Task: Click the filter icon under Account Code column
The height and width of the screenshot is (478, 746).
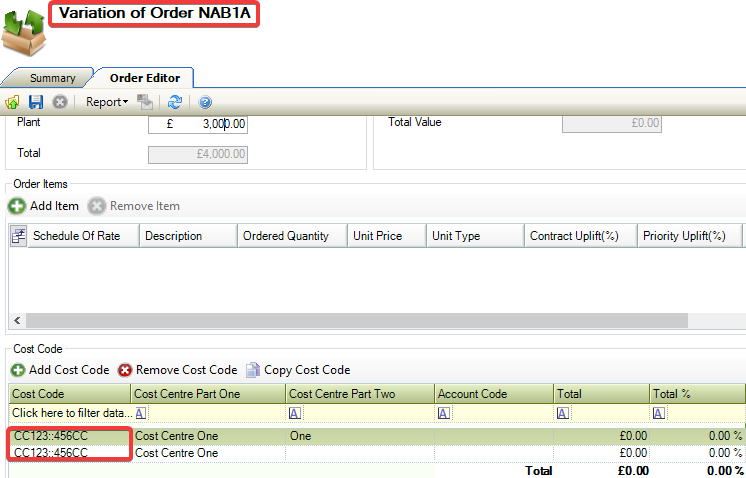Action: click(444, 413)
